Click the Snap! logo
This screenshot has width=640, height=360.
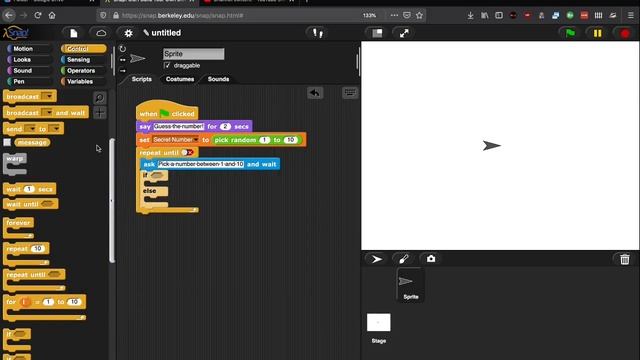pos(16,33)
